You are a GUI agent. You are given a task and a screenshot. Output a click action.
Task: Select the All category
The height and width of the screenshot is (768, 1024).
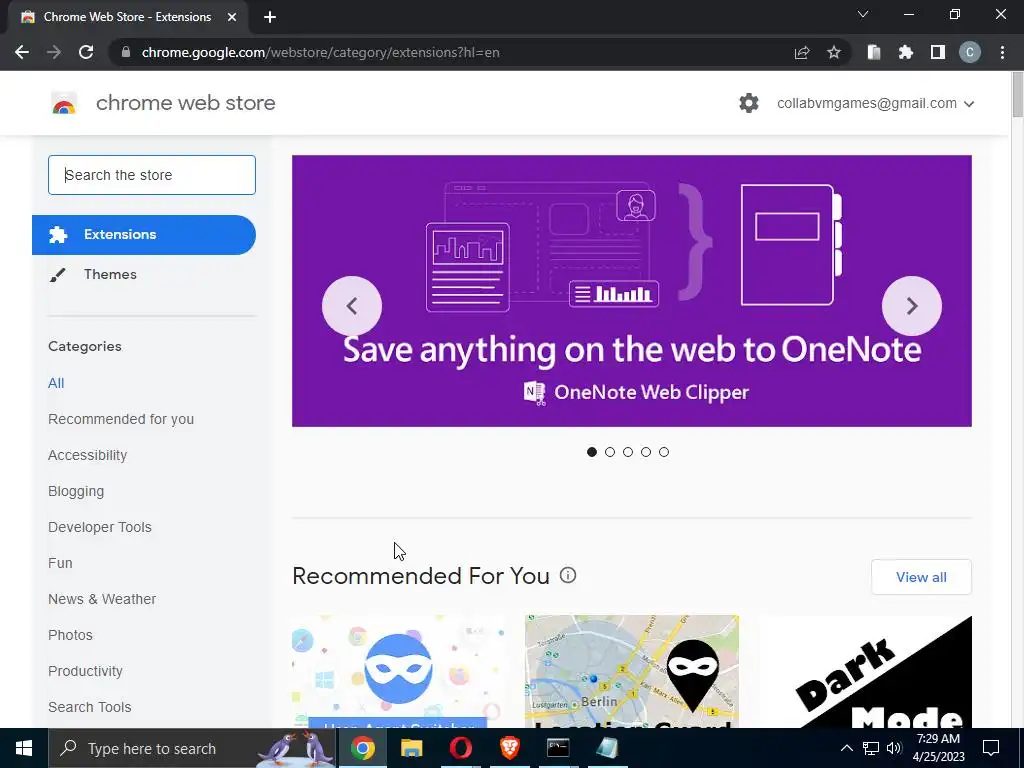coord(56,383)
